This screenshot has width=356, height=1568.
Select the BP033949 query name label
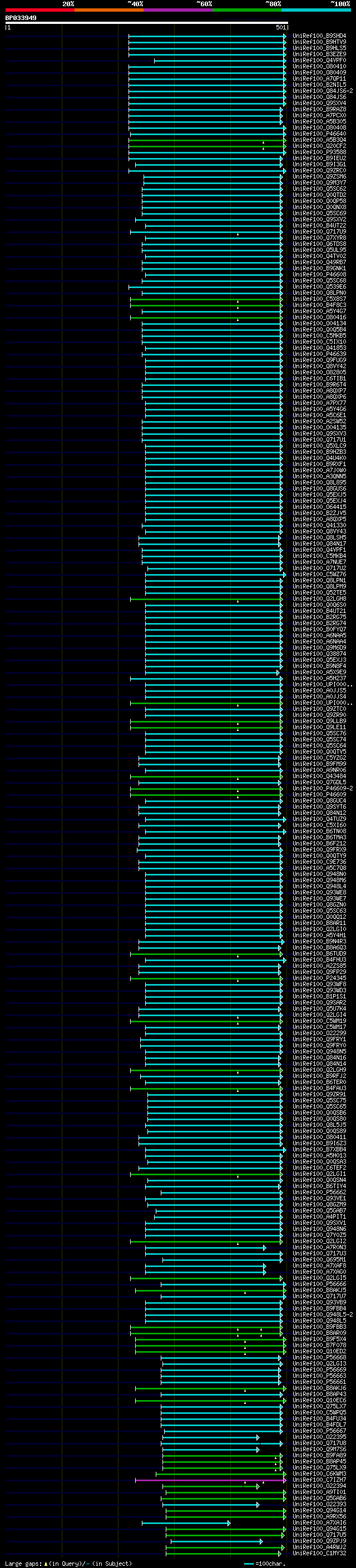pos(21,18)
